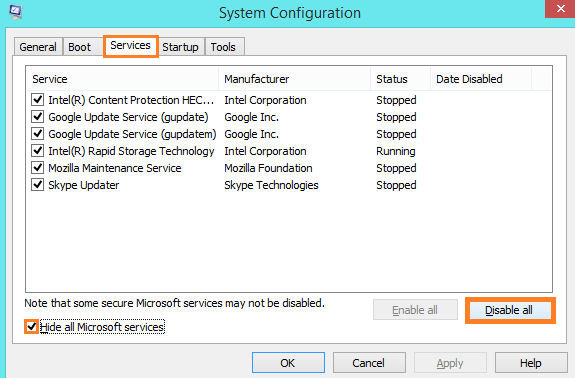
Task: Go to the Startup tab
Action: click(x=180, y=47)
